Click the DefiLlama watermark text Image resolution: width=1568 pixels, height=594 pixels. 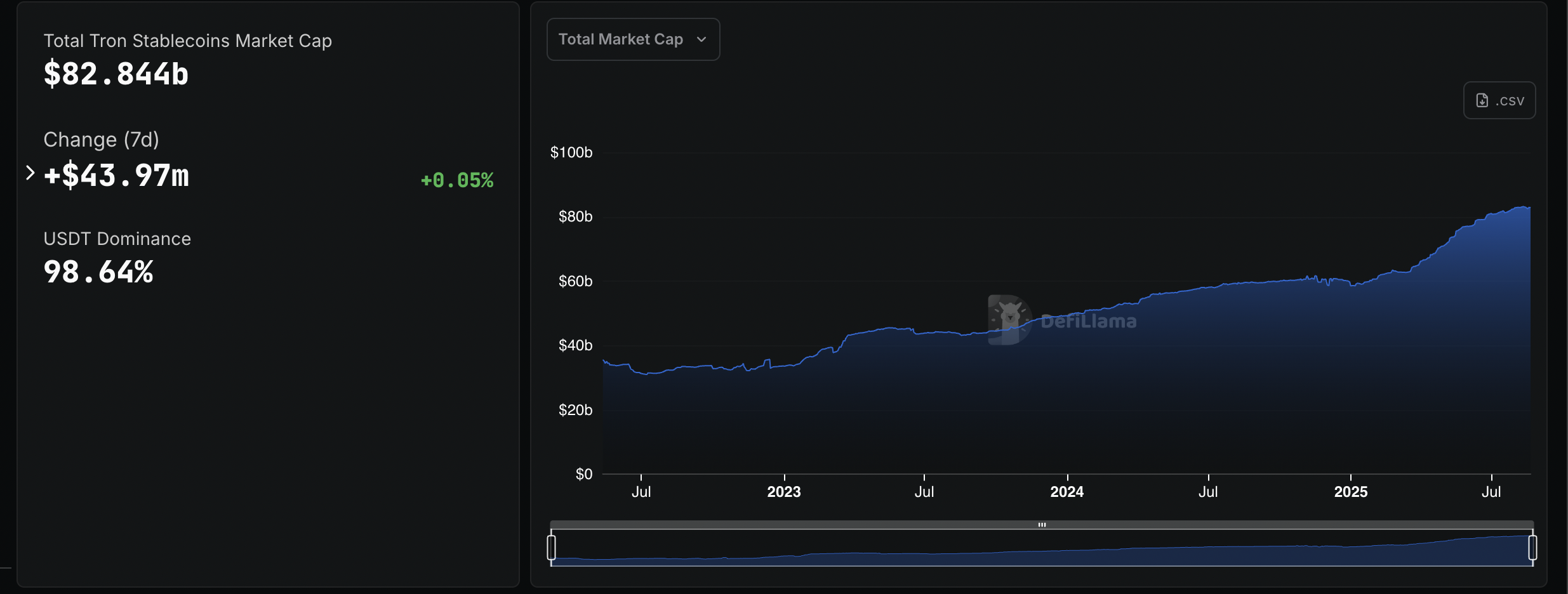[1089, 321]
